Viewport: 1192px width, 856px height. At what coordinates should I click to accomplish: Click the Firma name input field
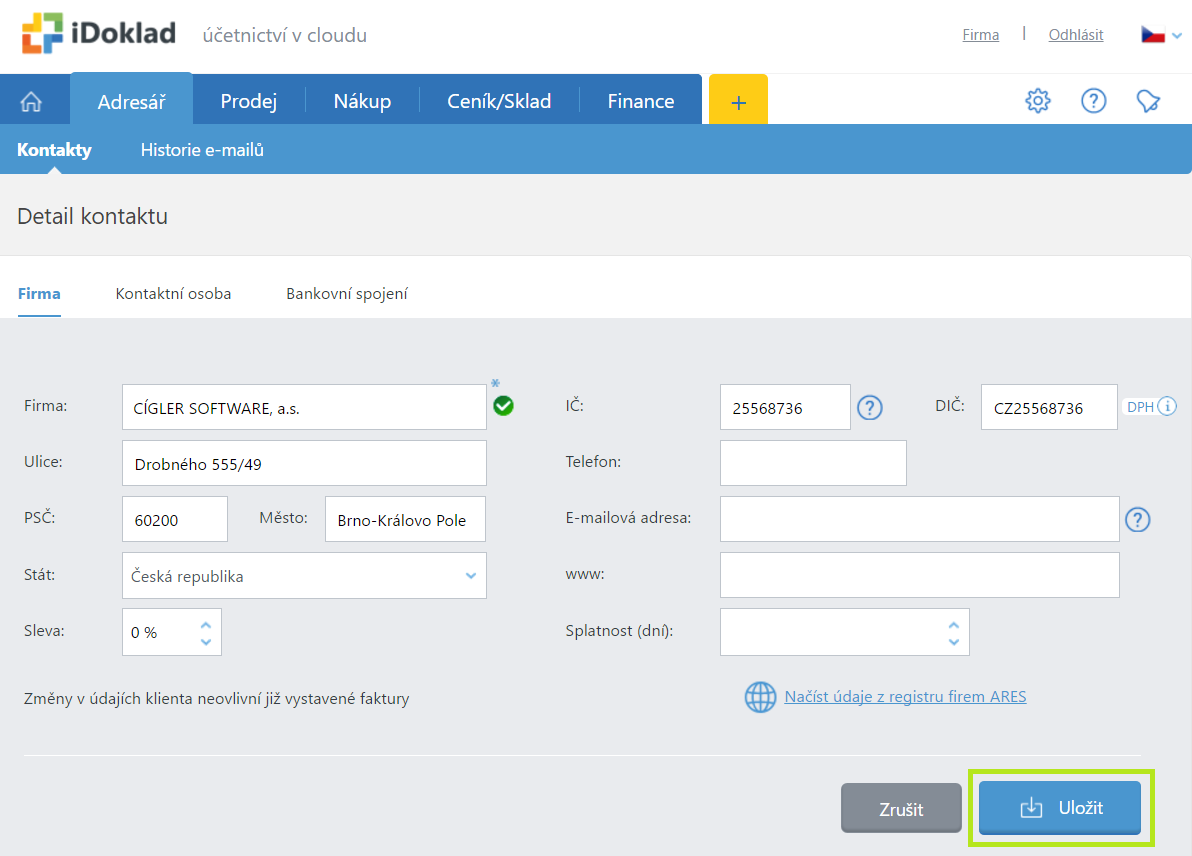point(304,407)
